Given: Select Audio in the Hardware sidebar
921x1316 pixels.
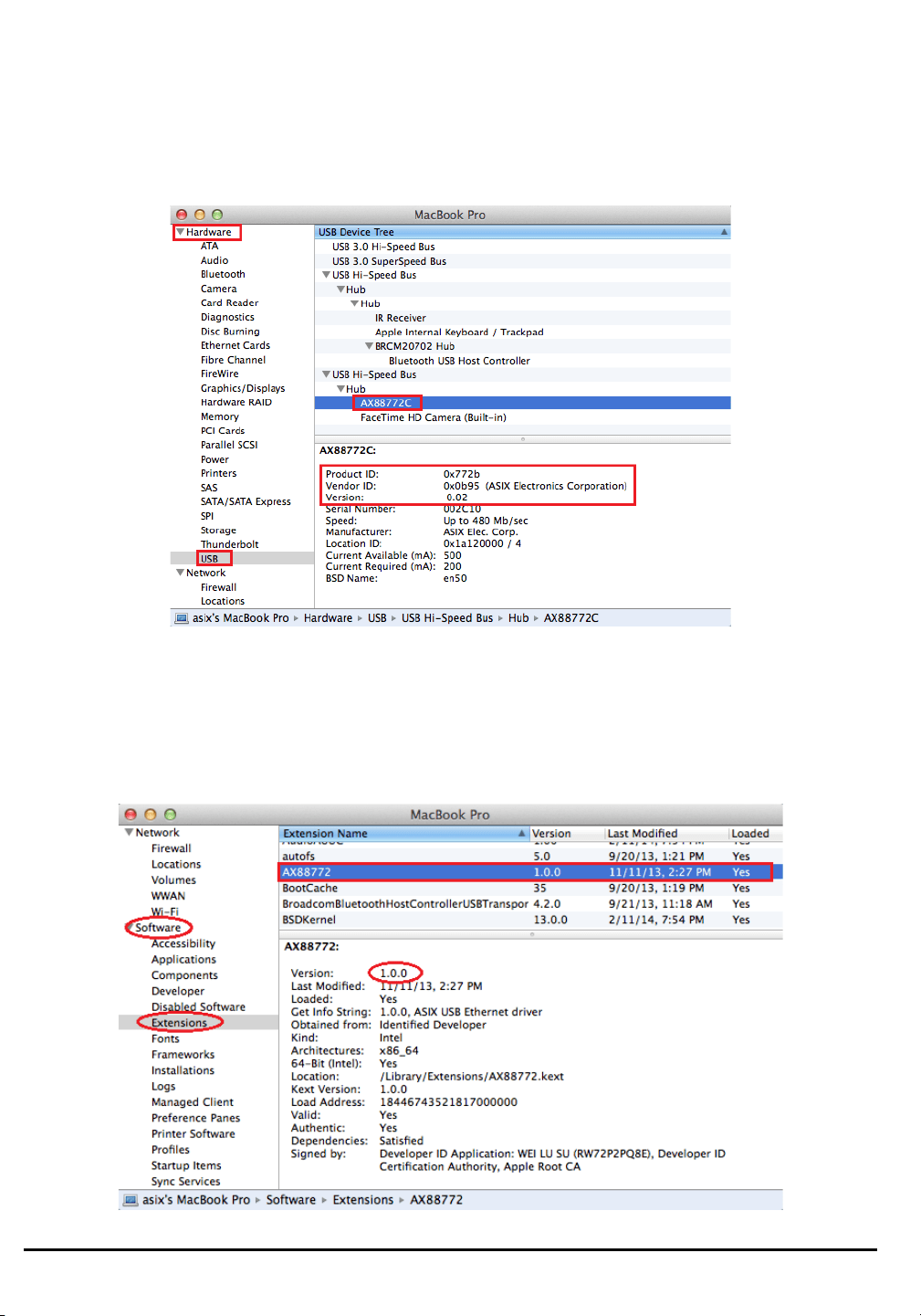Looking at the screenshot, I should click(x=215, y=260).
